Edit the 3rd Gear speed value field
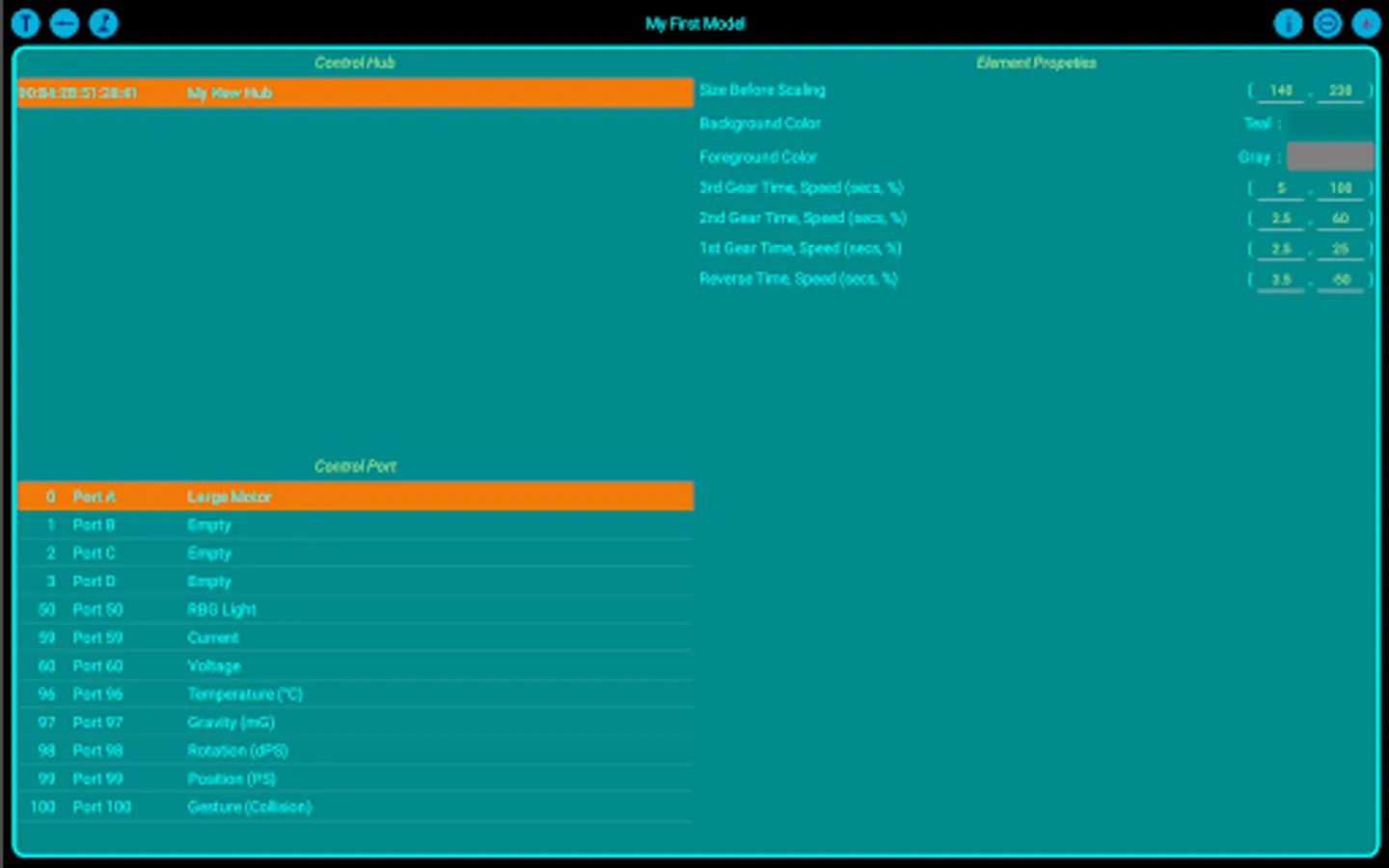The image size is (1389, 868). pos(1341,187)
